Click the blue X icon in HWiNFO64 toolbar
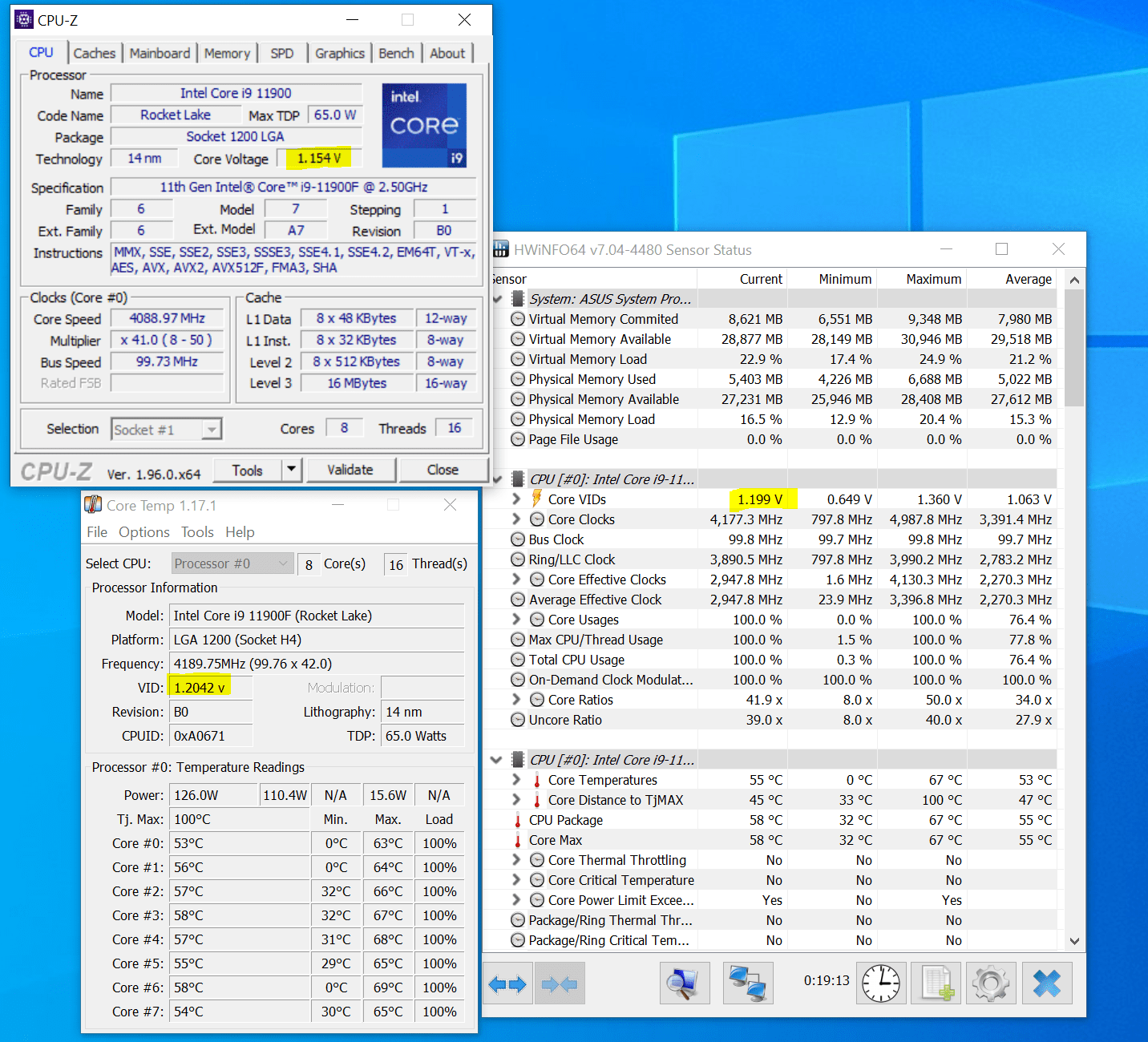Screen dimensions: 1148x1042 [1047, 983]
